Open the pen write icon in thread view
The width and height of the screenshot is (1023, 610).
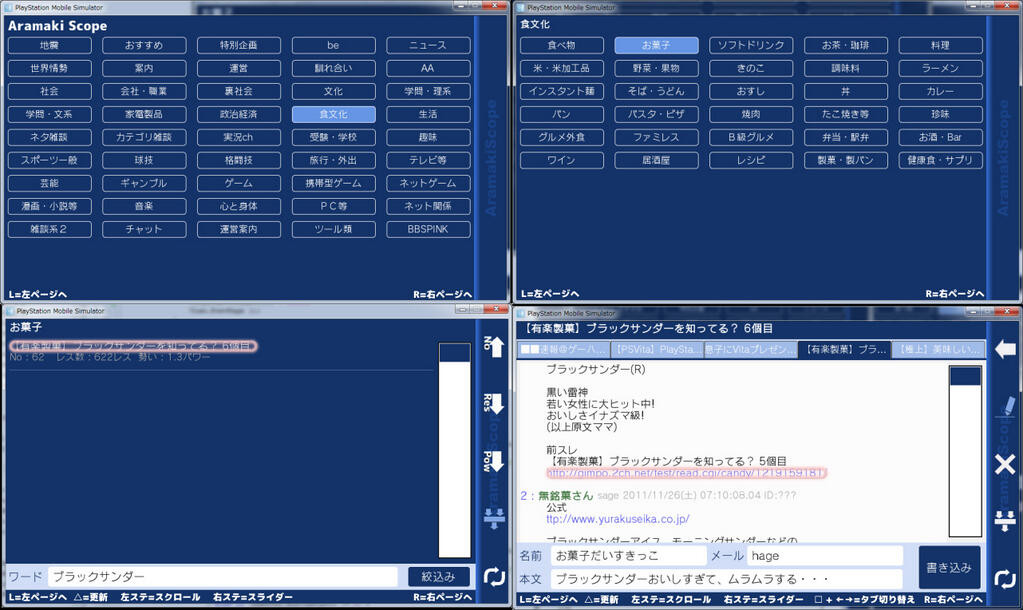pos(1006,406)
